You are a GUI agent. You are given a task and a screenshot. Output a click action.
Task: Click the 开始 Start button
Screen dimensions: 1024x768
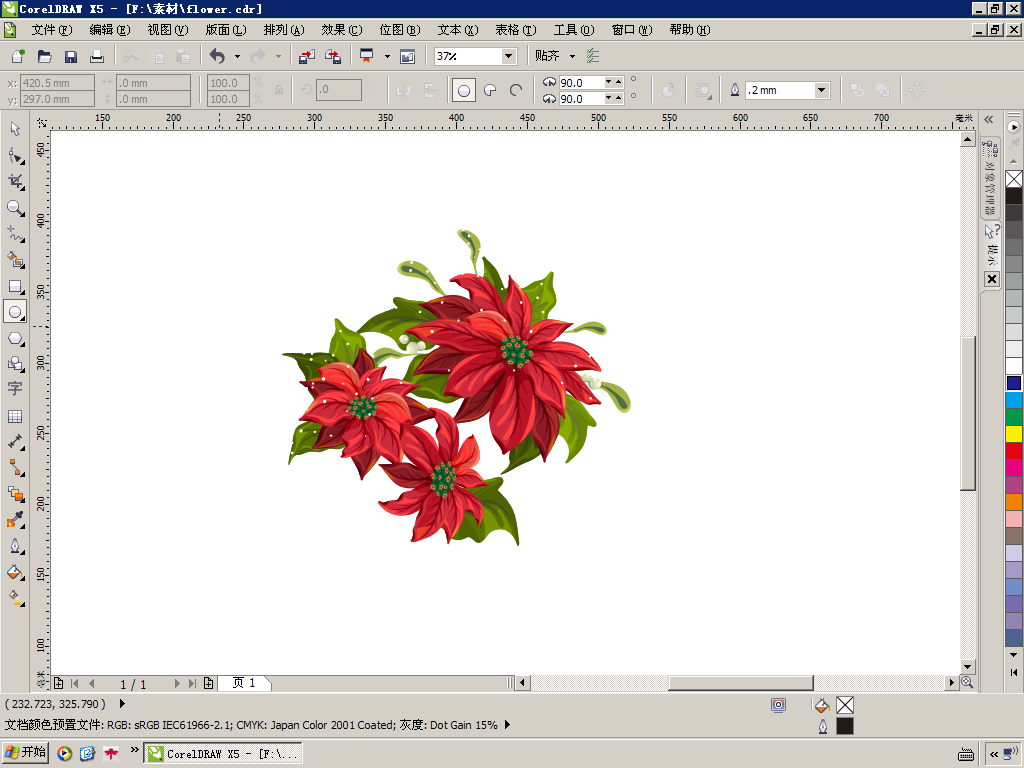(x=25, y=752)
